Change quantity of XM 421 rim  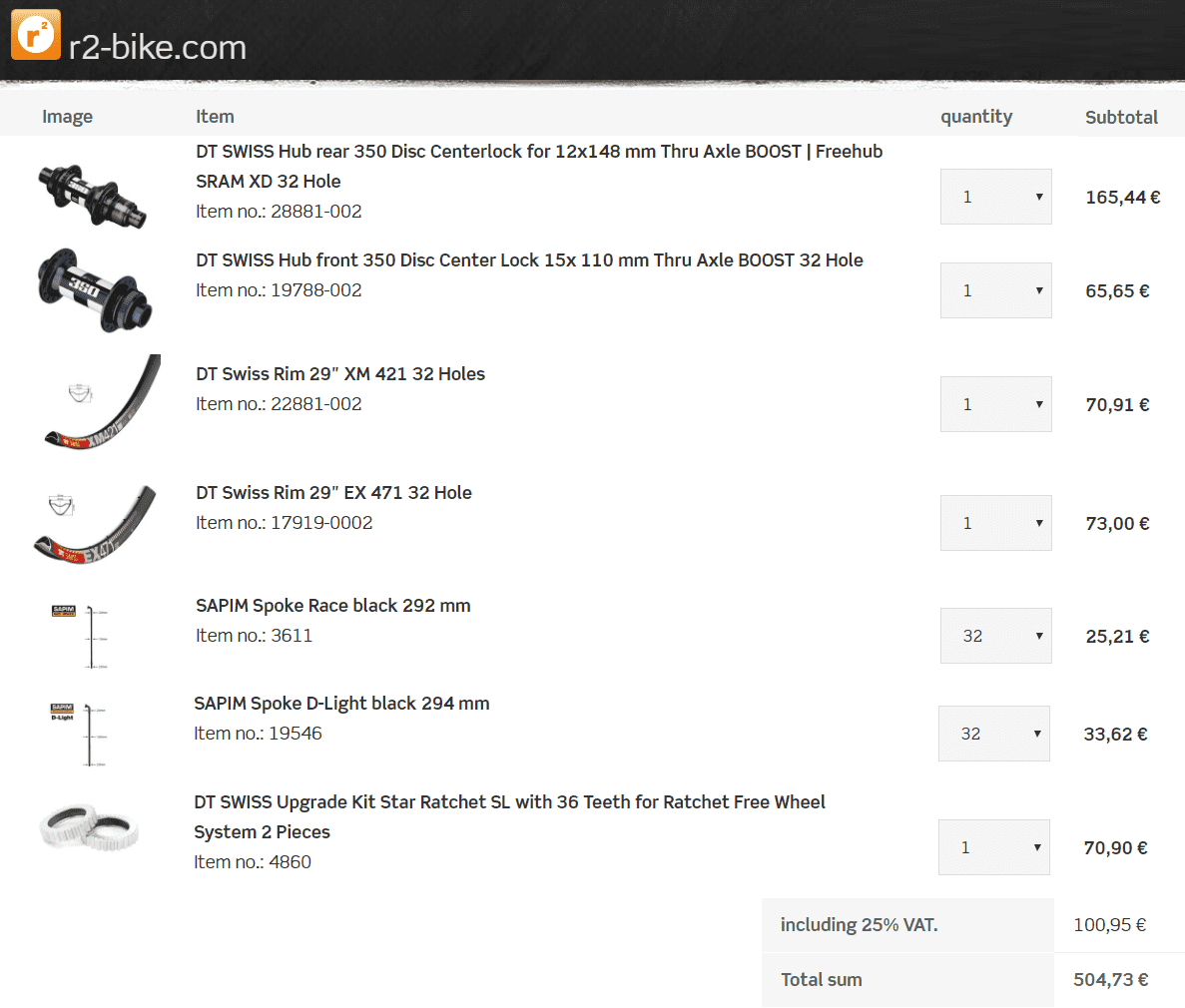click(995, 404)
